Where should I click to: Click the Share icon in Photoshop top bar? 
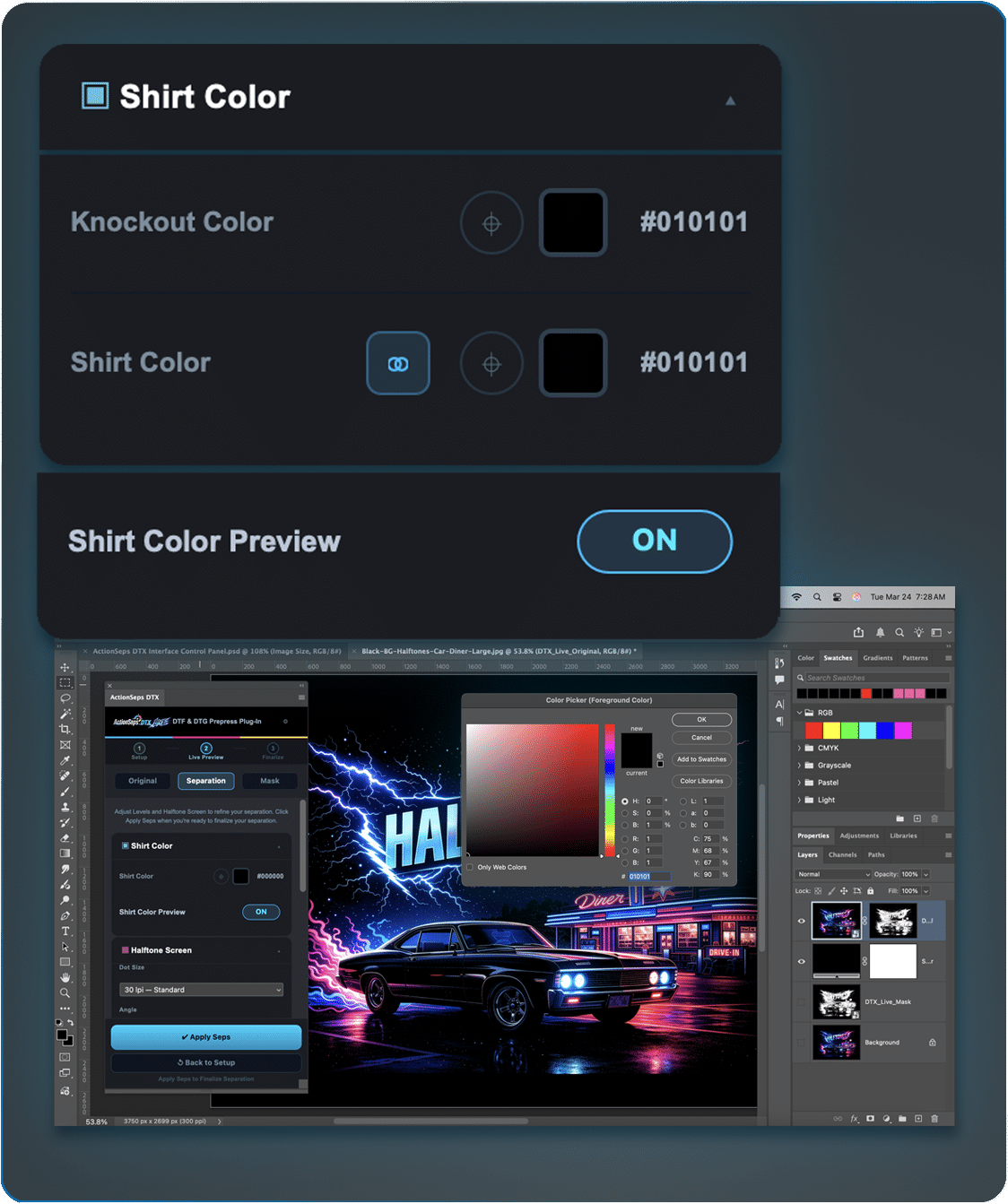[x=858, y=632]
